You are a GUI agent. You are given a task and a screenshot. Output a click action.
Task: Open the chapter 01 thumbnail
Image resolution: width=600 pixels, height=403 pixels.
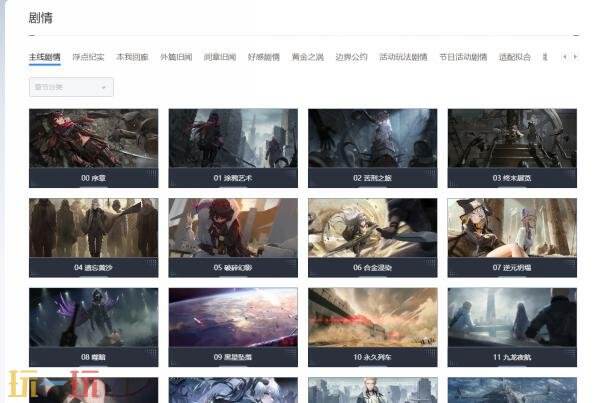(x=233, y=138)
